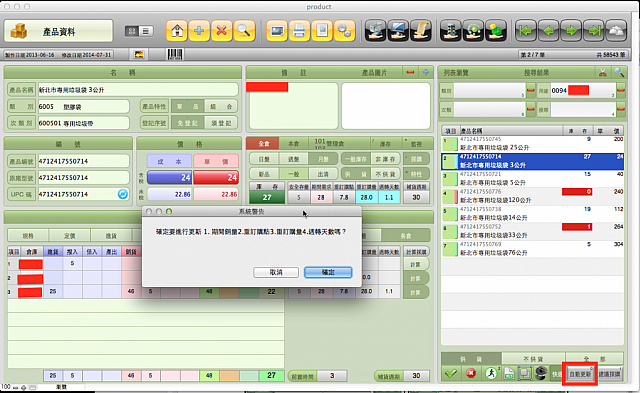Clear the 類別 filter with red minus
The image size is (640, 393).
point(531,90)
